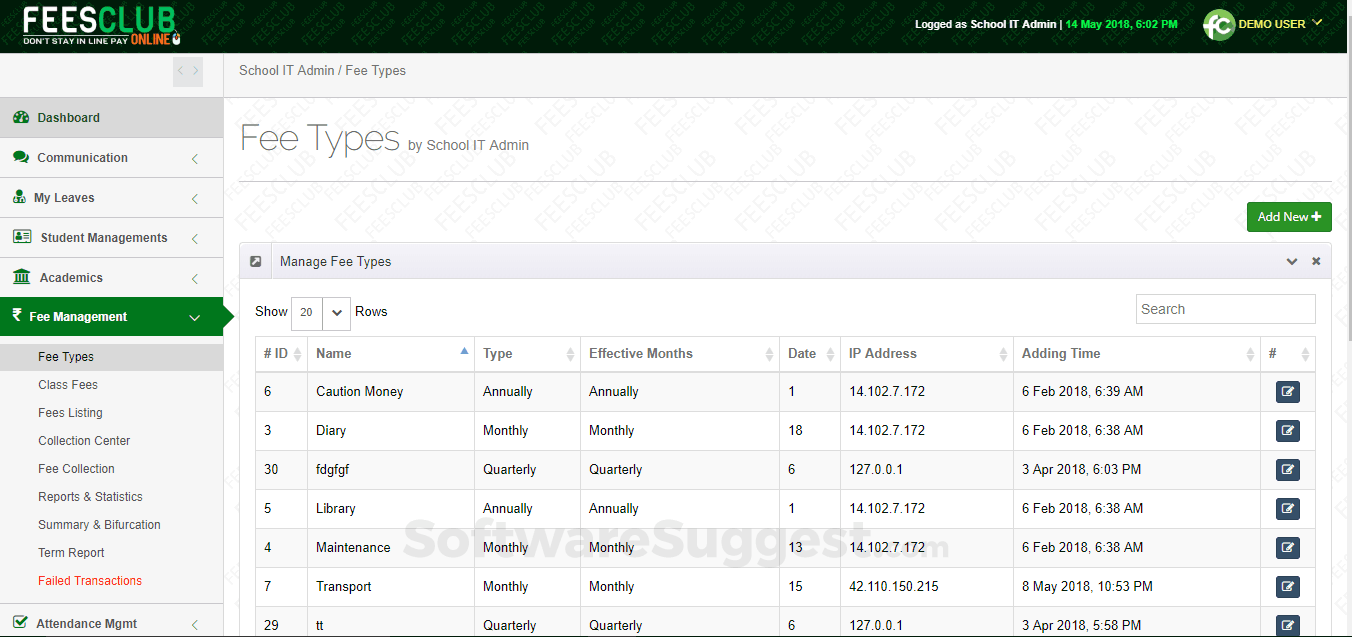The width and height of the screenshot is (1352, 637).
Task: Edit the Maintenance fee type
Action: click(x=1288, y=548)
